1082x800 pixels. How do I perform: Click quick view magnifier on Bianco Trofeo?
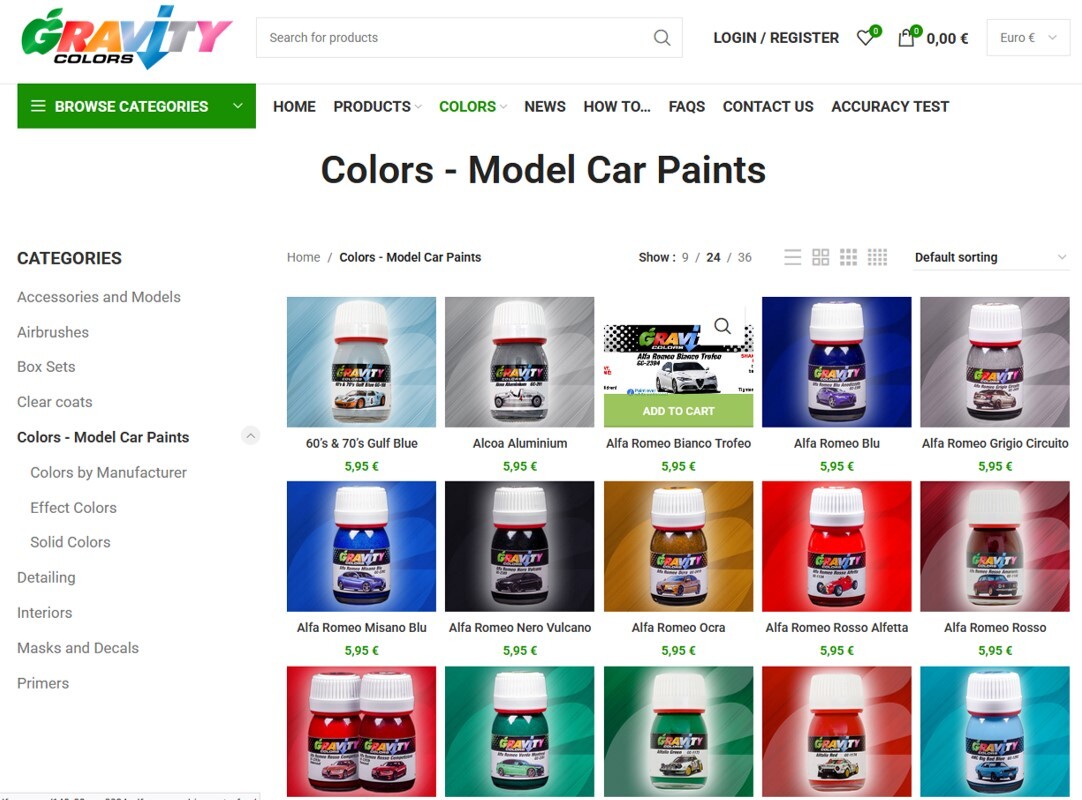click(722, 326)
